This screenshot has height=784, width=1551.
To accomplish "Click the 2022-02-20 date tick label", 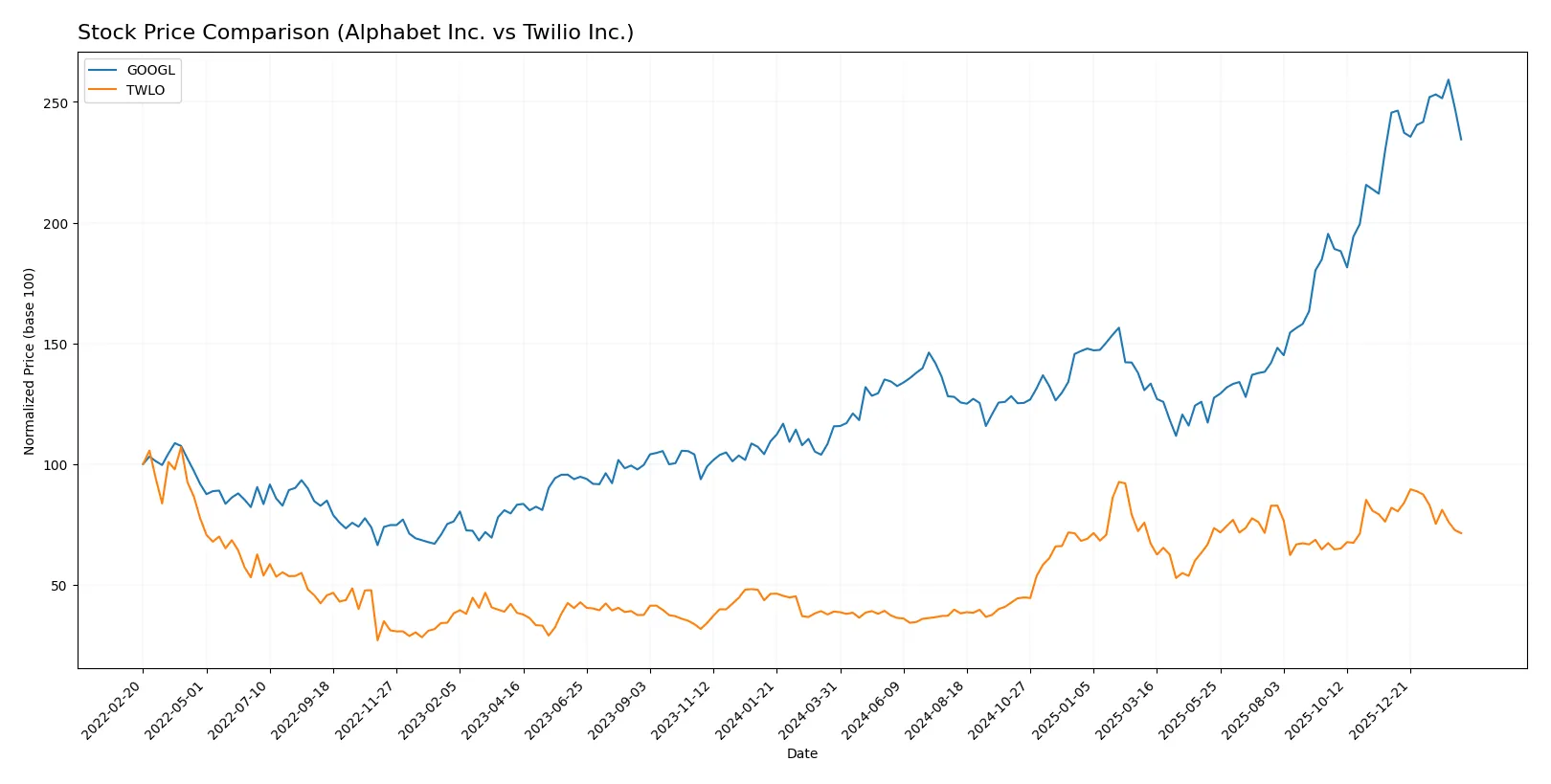I will point(114,709).
